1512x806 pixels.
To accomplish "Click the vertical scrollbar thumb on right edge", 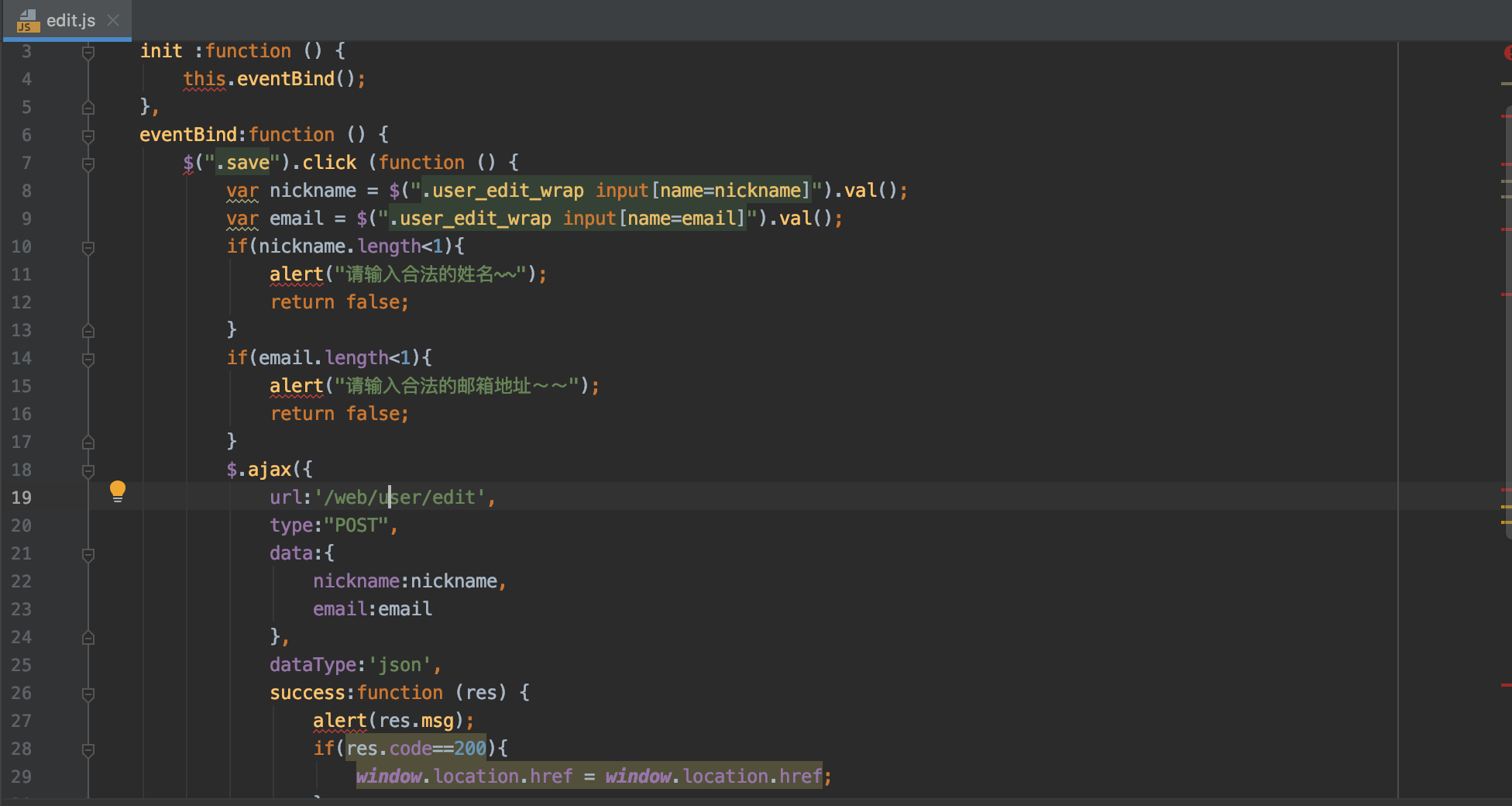I will click(x=1509, y=321).
